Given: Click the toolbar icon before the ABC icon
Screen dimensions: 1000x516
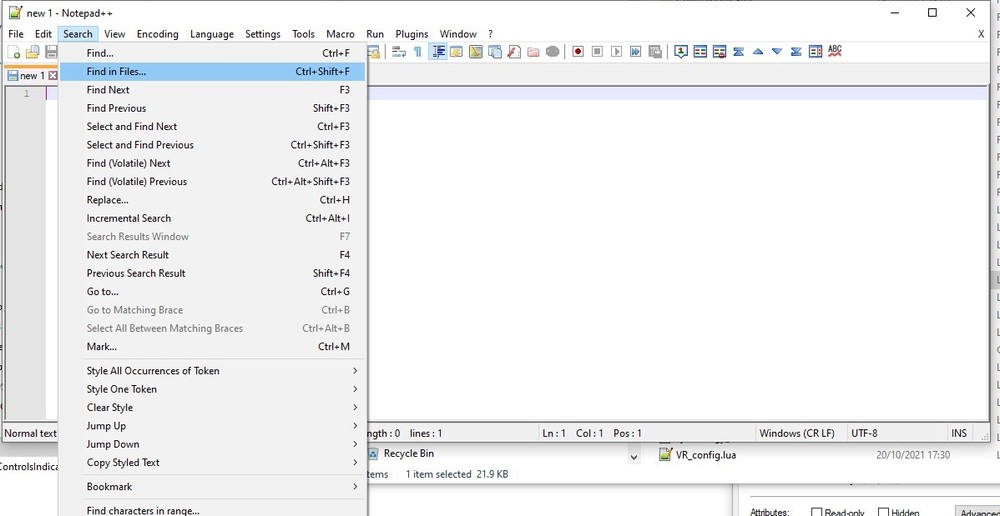Looking at the screenshot, I should pos(815,52).
